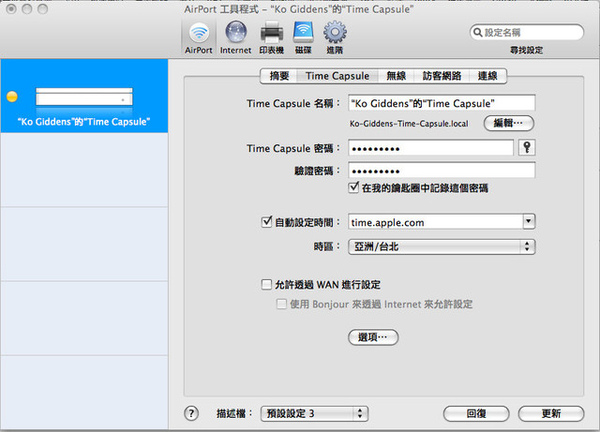Viewport: 600px width, 432px height.
Task: Switch to the 無線 tab
Action: pos(396,76)
